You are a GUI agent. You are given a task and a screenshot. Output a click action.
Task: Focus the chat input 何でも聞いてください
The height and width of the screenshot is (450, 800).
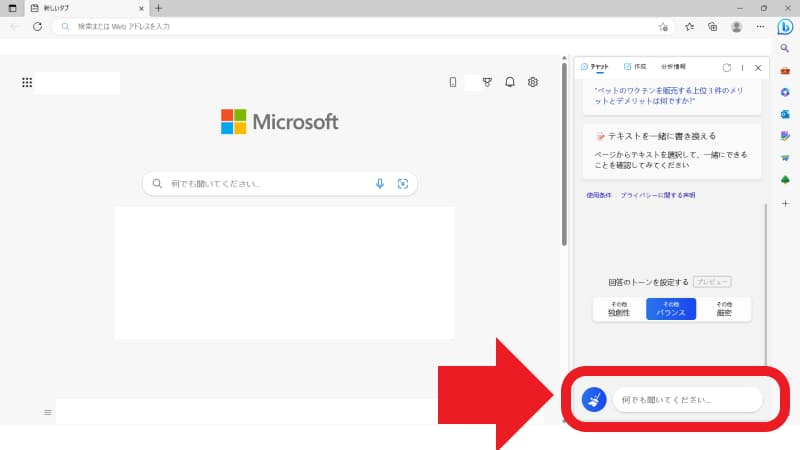[x=688, y=399]
